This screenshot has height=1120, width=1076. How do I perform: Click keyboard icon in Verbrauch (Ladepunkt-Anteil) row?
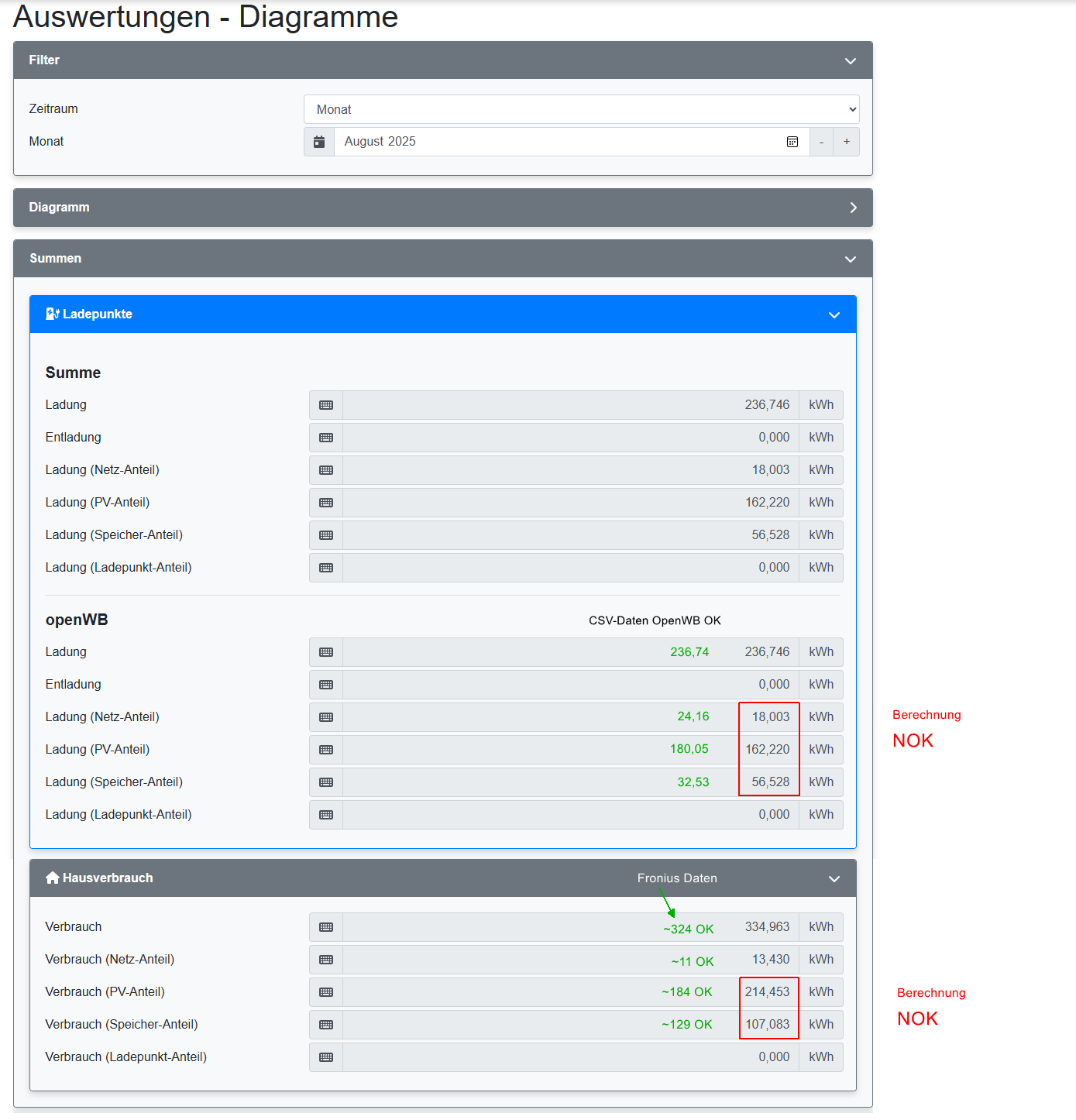pyautogui.click(x=326, y=1057)
